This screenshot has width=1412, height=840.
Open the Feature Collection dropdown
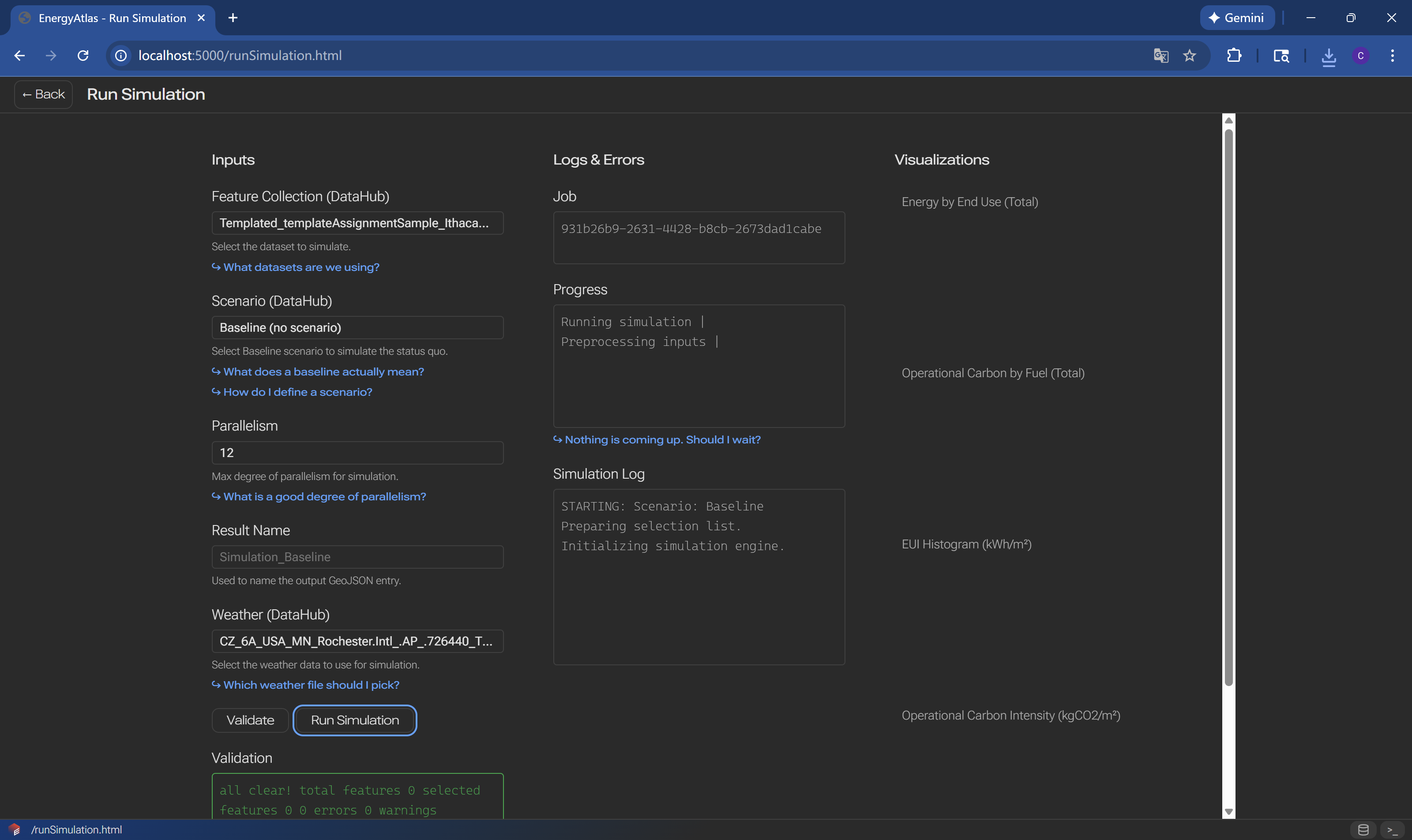[357, 223]
